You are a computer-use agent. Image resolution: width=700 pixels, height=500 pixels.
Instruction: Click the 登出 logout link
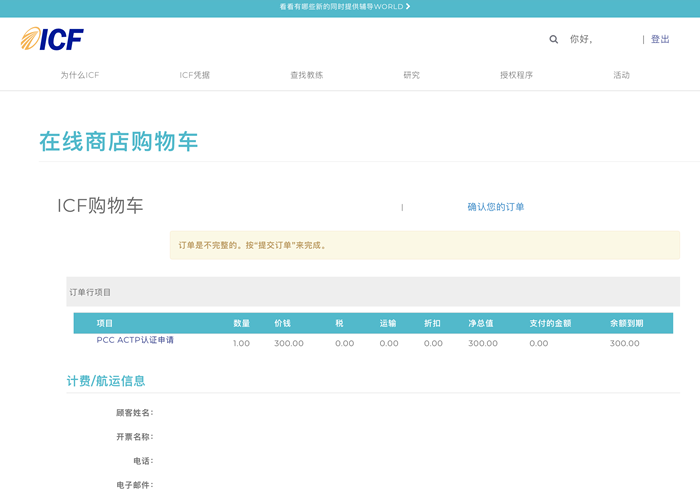pyautogui.click(x=660, y=39)
